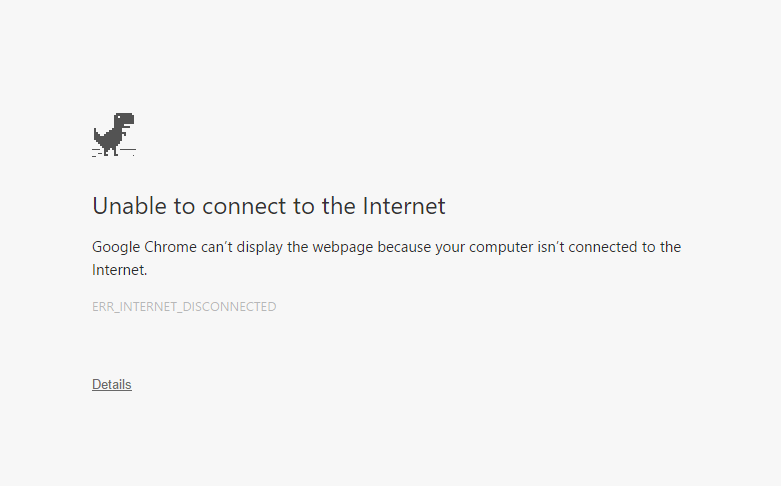Click "Internet." on the message's second line

pos(120,270)
